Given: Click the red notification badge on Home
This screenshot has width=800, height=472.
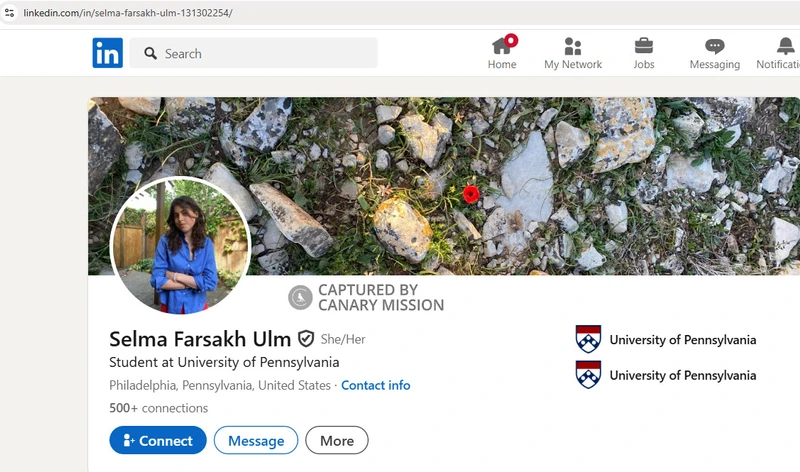Looking at the screenshot, I should pos(511,40).
